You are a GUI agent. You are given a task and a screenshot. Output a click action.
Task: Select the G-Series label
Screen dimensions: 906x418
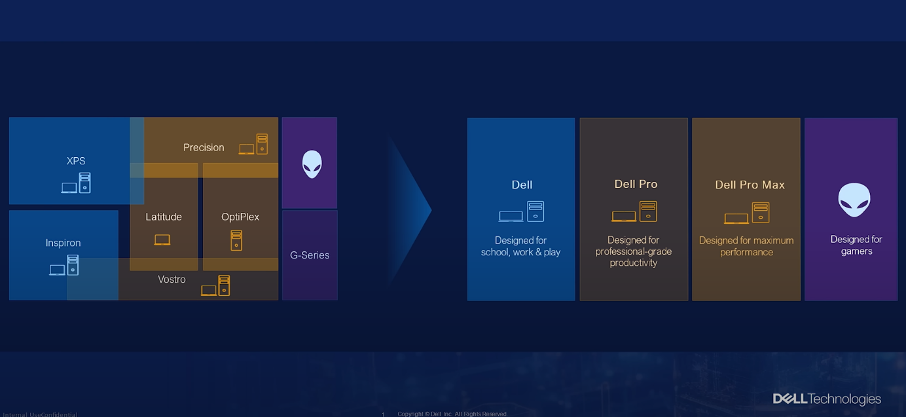[x=310, y=255]
